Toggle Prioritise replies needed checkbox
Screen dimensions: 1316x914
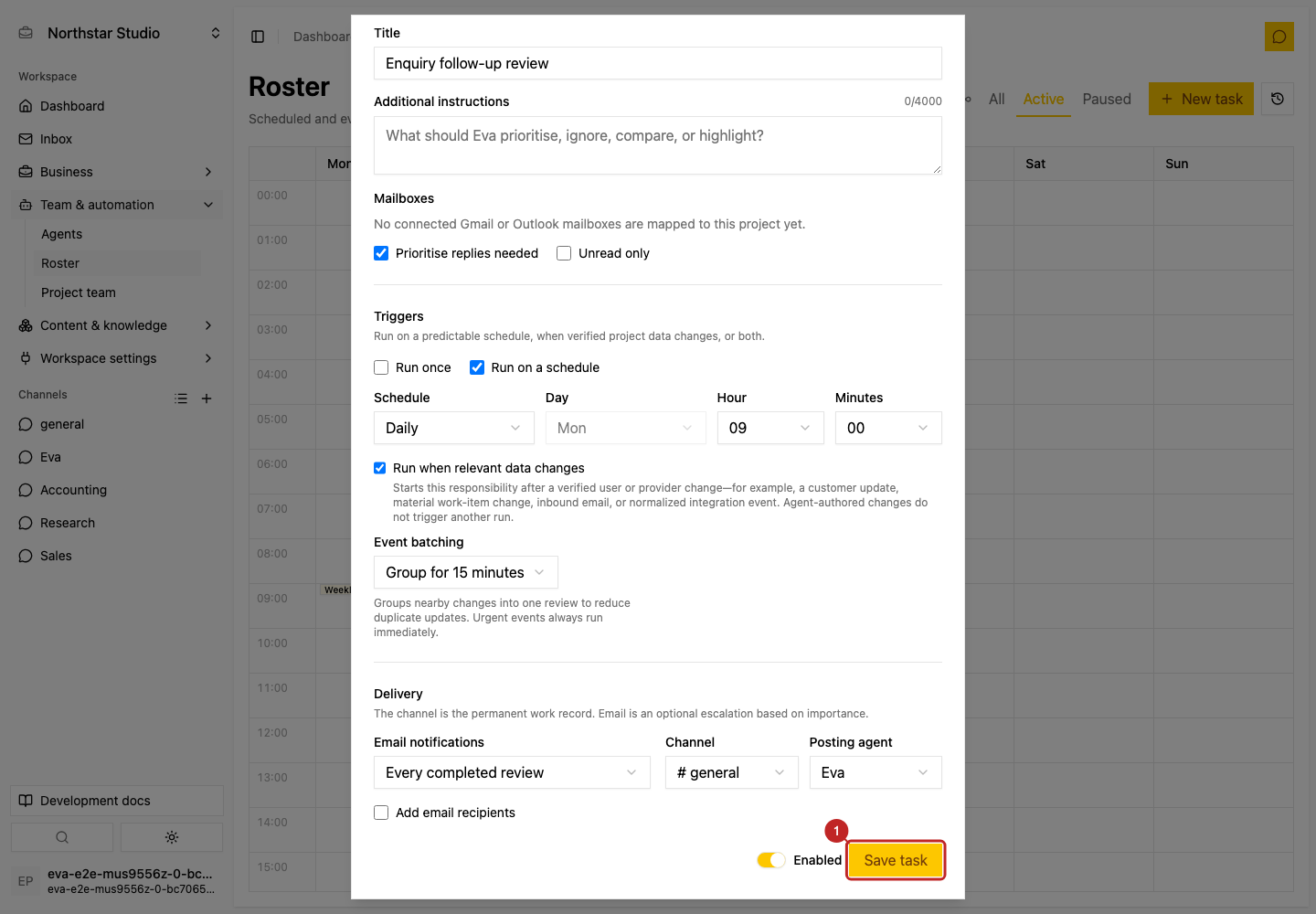381,253
